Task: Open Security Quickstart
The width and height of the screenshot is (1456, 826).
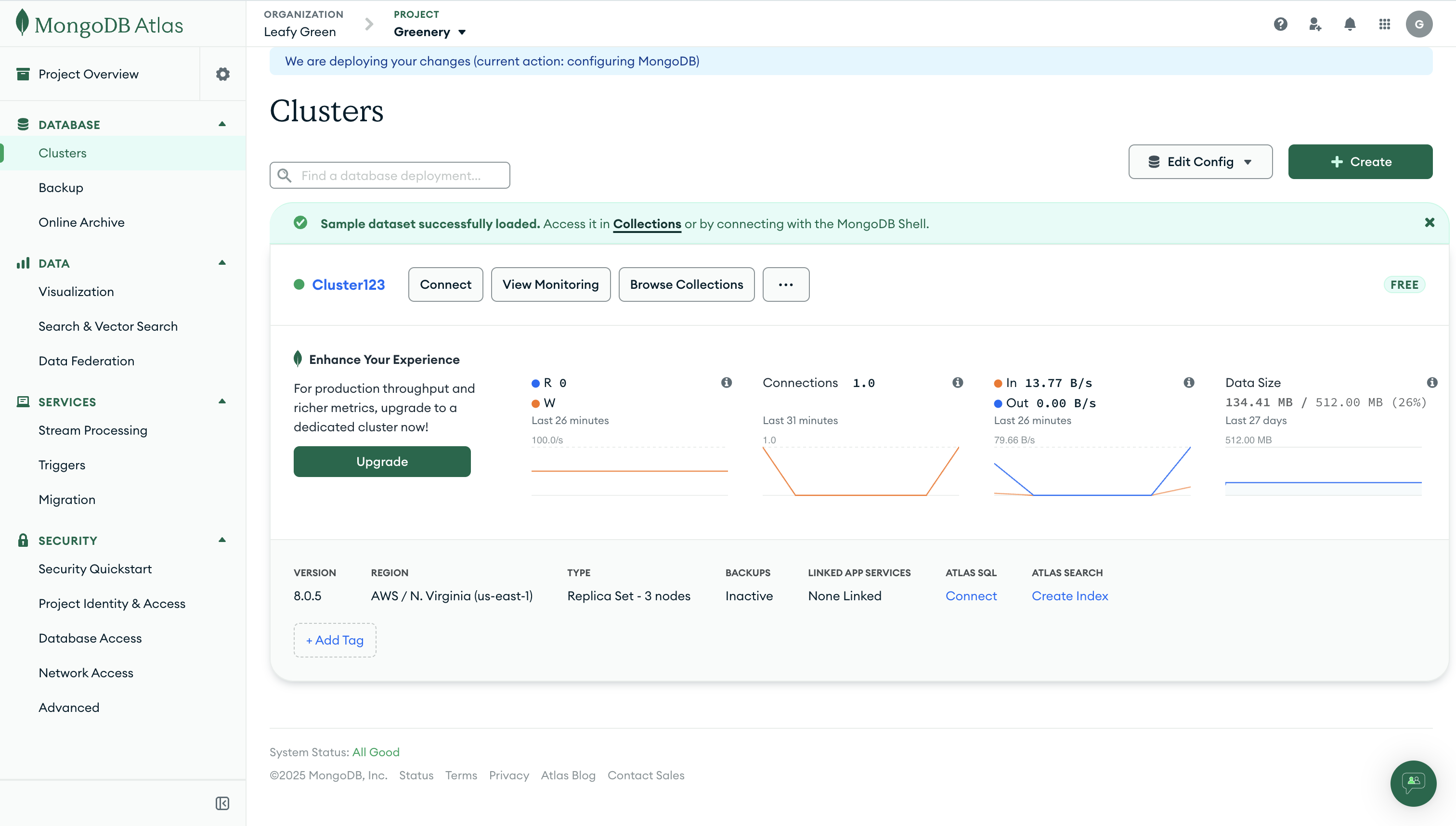Action: [95, 569]
